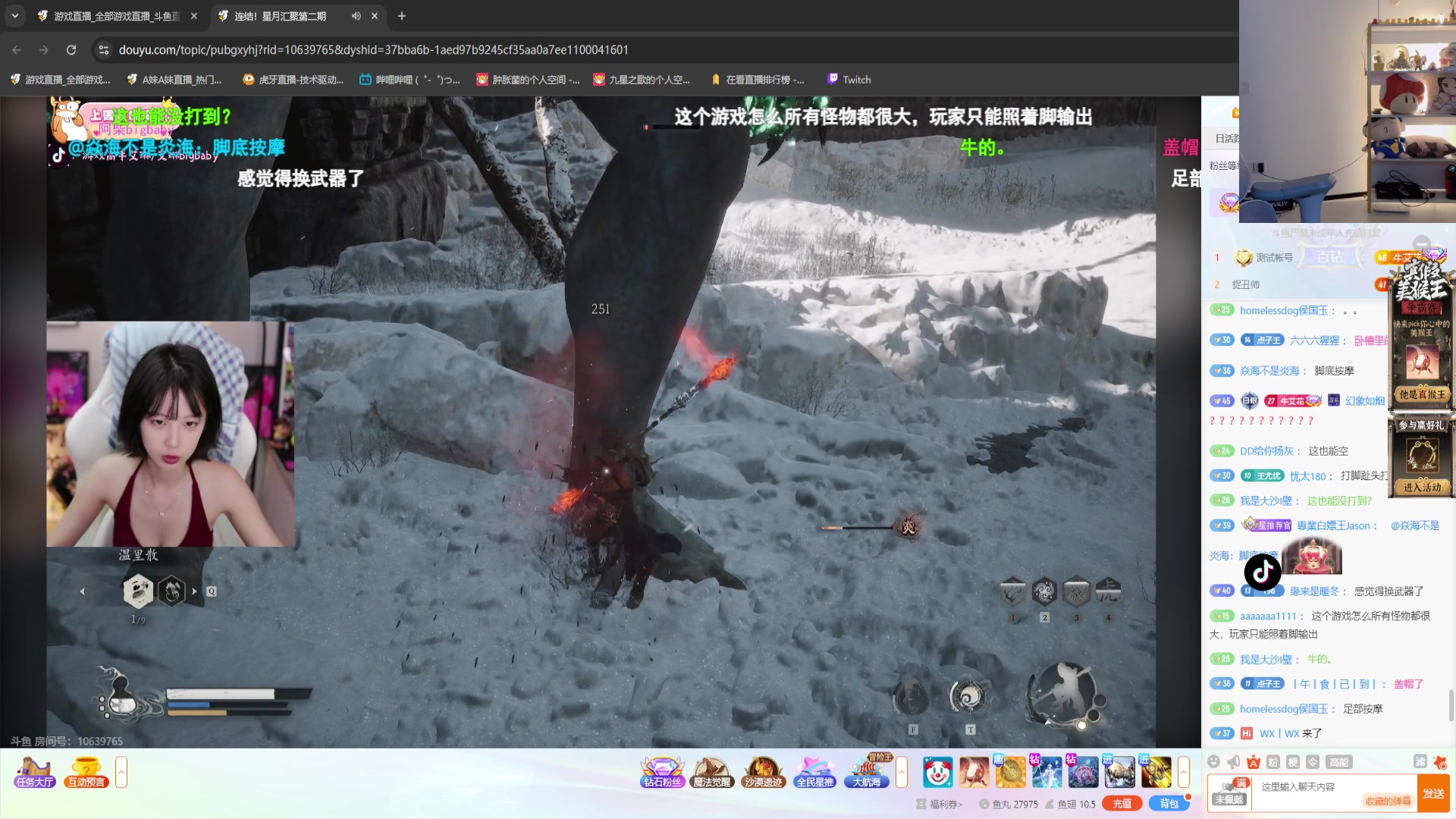Viewport: 1456px width, 819px height.
Task: Open the 哔哩哔哩 bookmark
Action: [410, 80]
